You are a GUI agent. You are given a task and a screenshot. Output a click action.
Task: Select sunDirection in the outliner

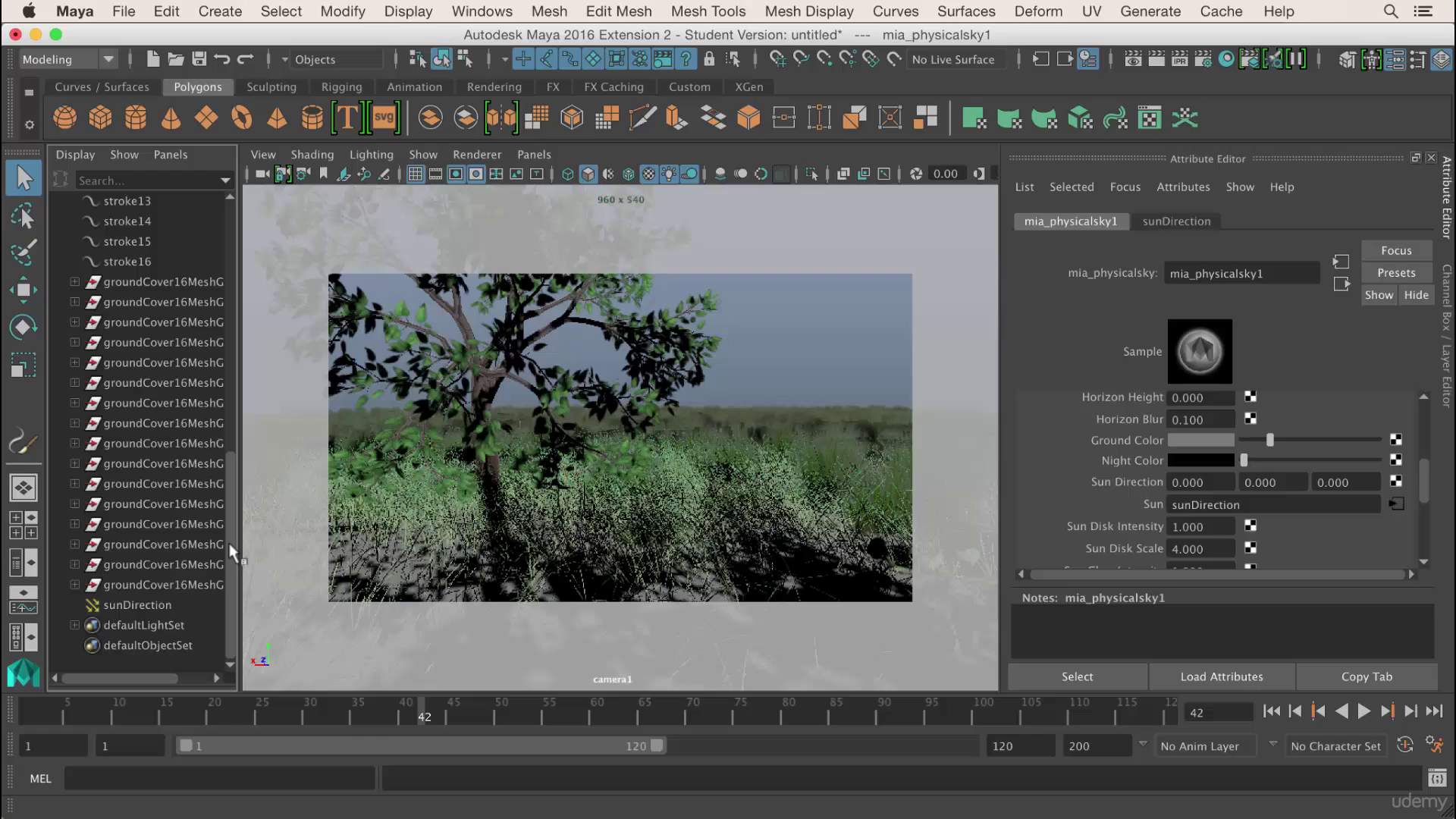click(x=137, y=605)
